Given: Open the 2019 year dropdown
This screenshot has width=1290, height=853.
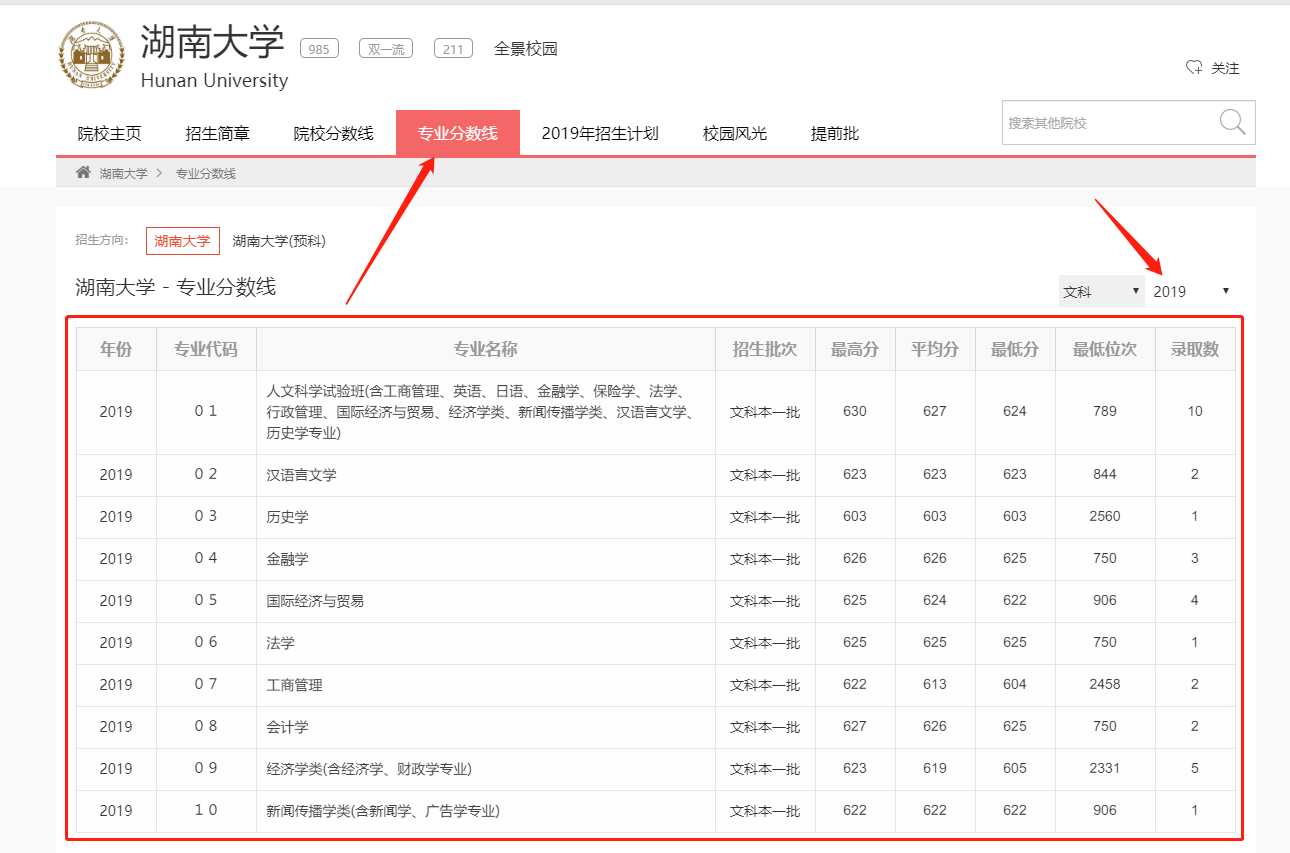Looking at the screenshot, I should coord(1191,291).
